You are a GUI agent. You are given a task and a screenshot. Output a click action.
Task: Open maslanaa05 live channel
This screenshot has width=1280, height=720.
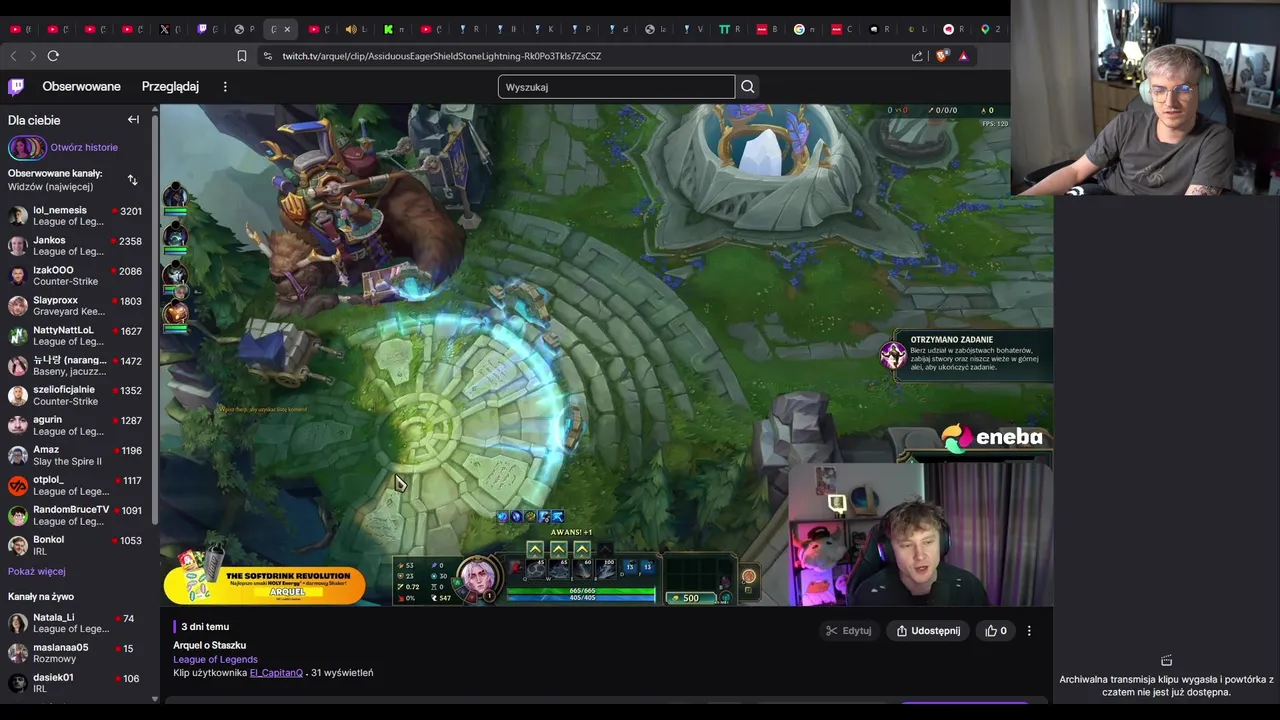[77, 653]
